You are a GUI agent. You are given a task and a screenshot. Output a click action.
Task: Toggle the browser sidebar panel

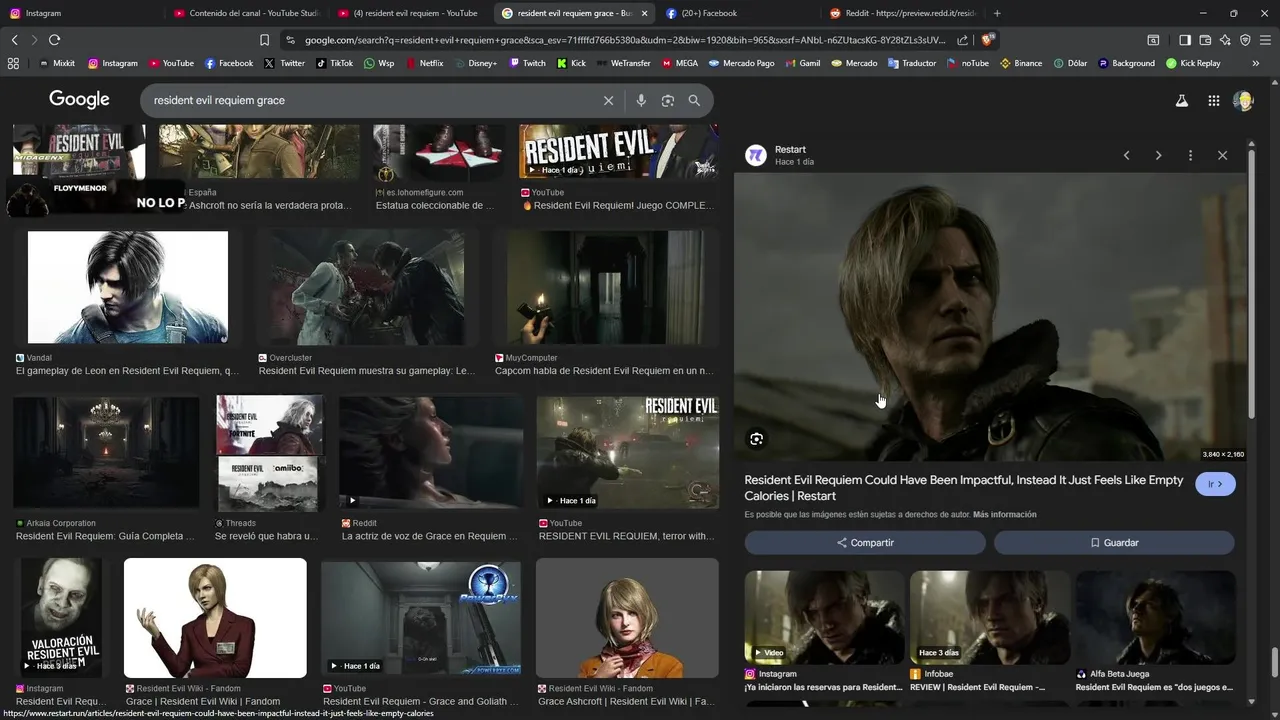click(x=1185, y=40)
